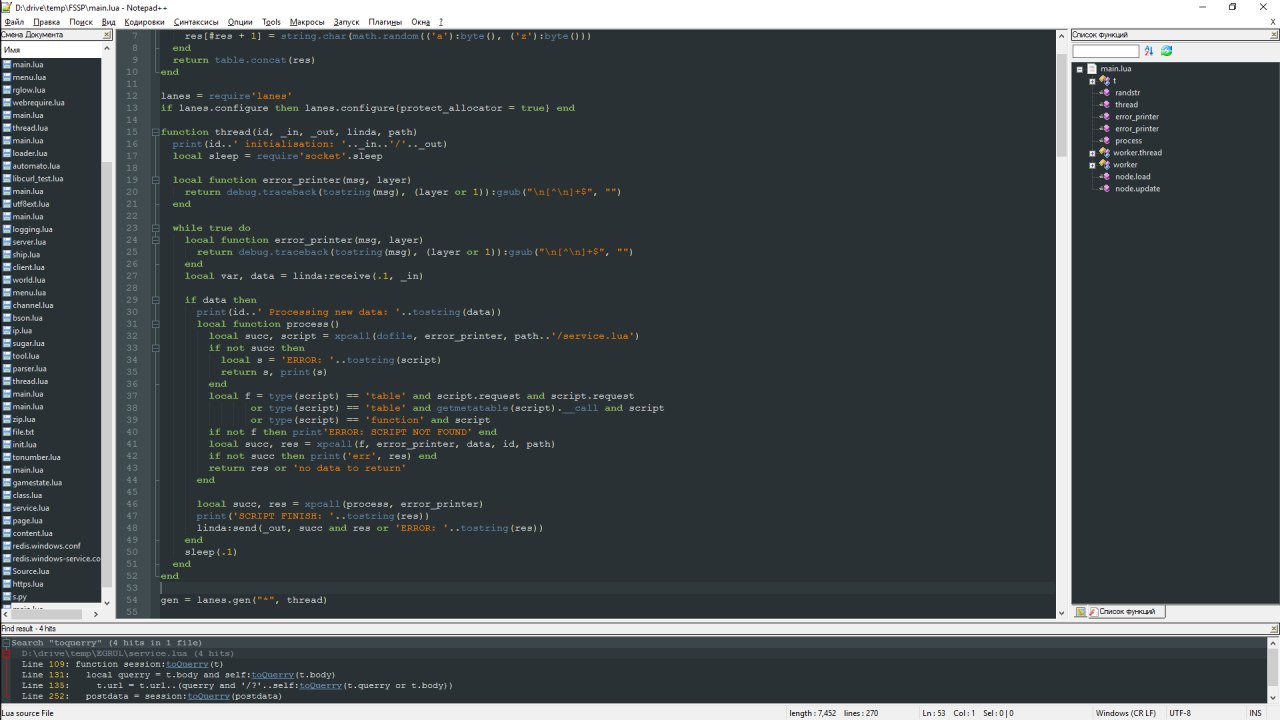Image resolution: width=1280 pixels, height=720 pixels.
Task: Close the Function List panel
Action: tap(1271, 35)
